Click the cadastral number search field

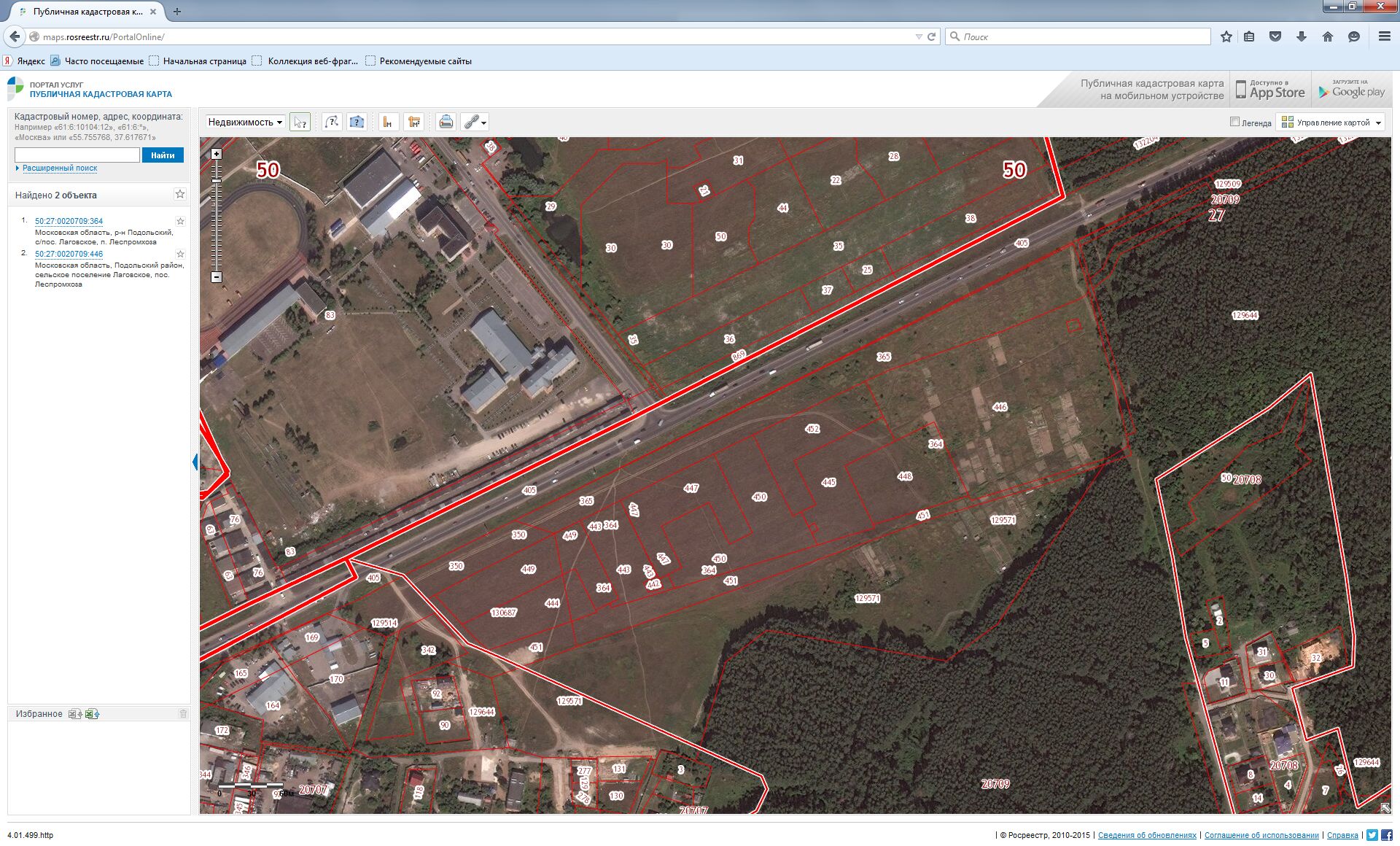point(77,155)
